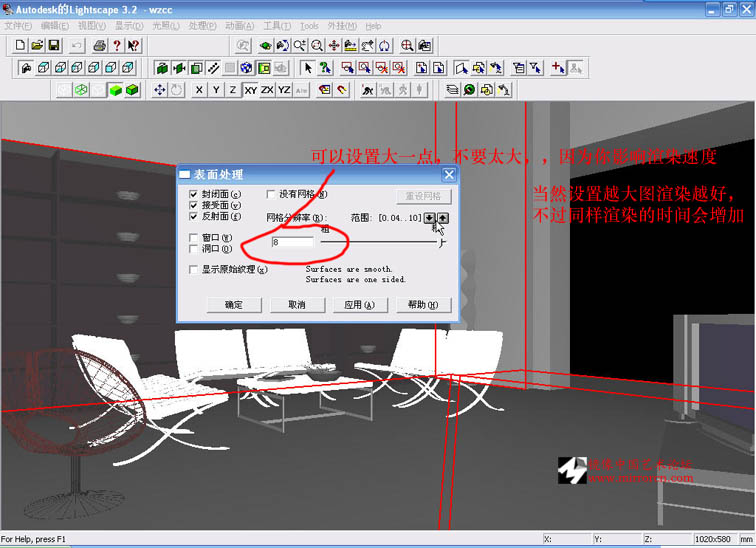Open the 文件(F) menu

tap(18, 26)
